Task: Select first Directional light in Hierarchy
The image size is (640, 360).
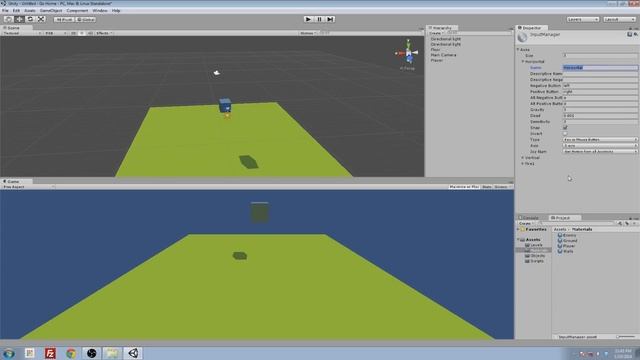Action: (x=446, y=39)
